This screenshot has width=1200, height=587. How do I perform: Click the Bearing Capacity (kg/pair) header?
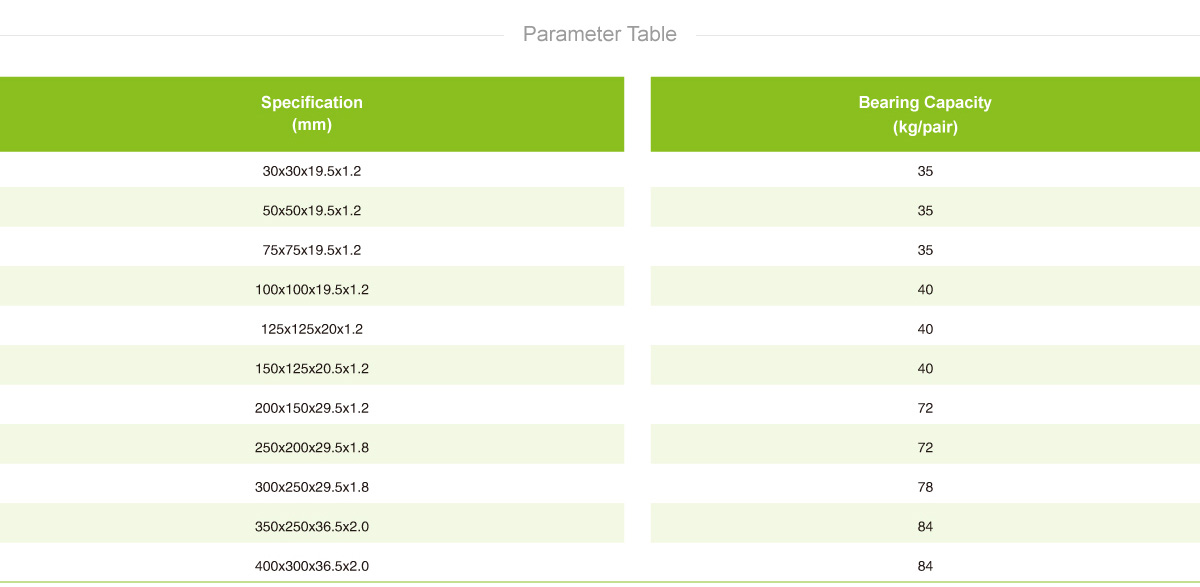click(x=925, y=114)
